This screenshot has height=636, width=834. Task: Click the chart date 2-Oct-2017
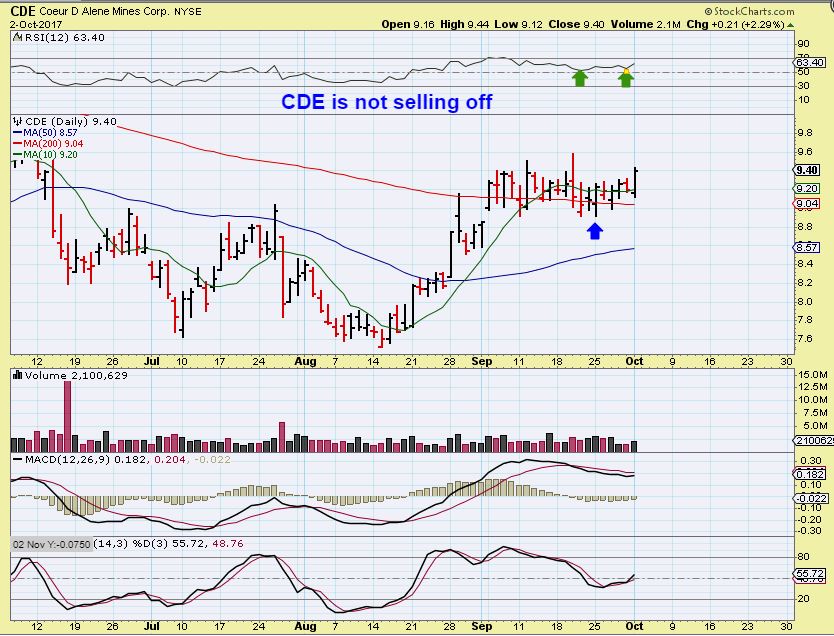pyautogui.click(x=36, y=24)
